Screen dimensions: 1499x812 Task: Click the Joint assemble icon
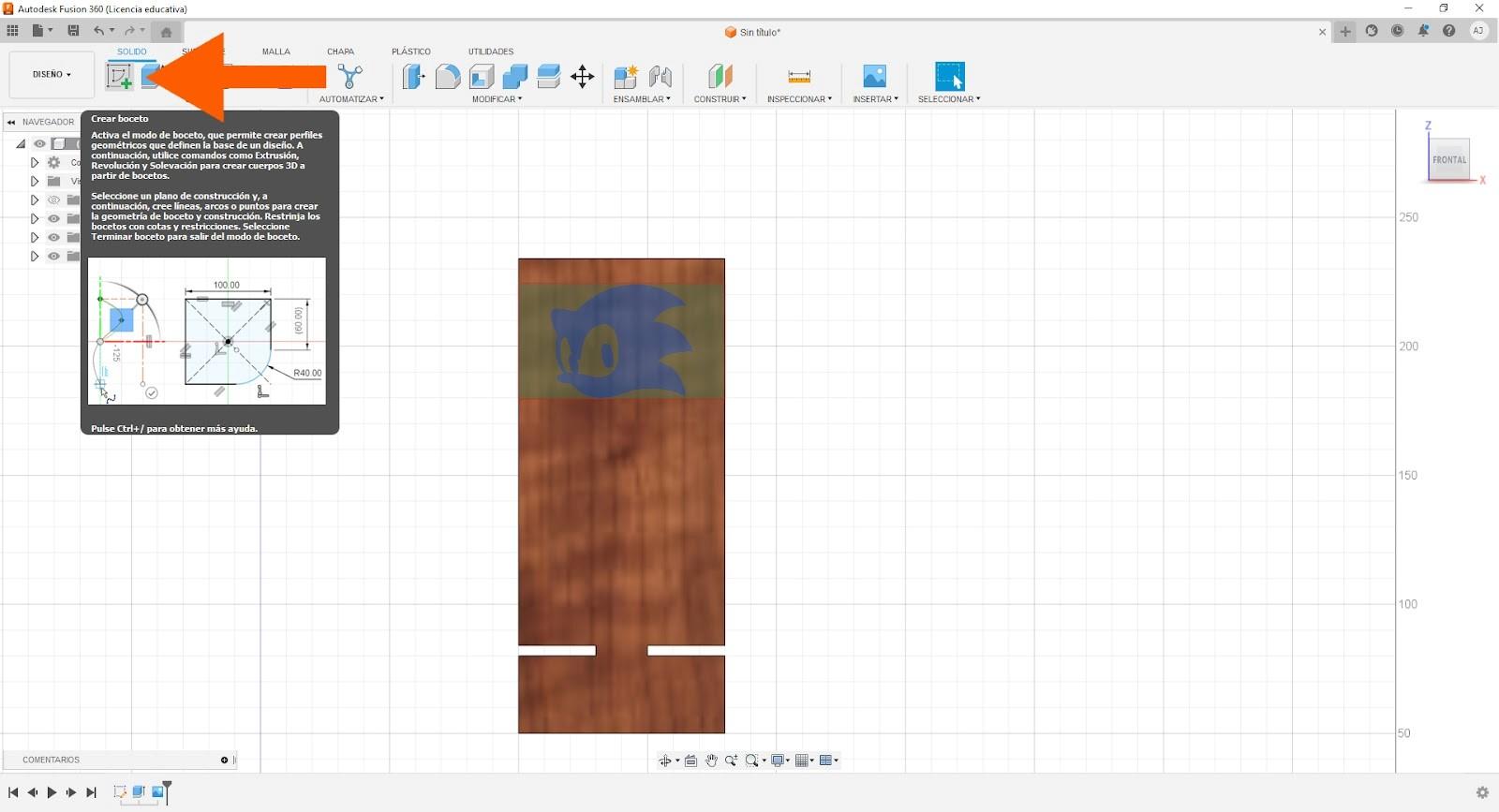click(660, 77)
